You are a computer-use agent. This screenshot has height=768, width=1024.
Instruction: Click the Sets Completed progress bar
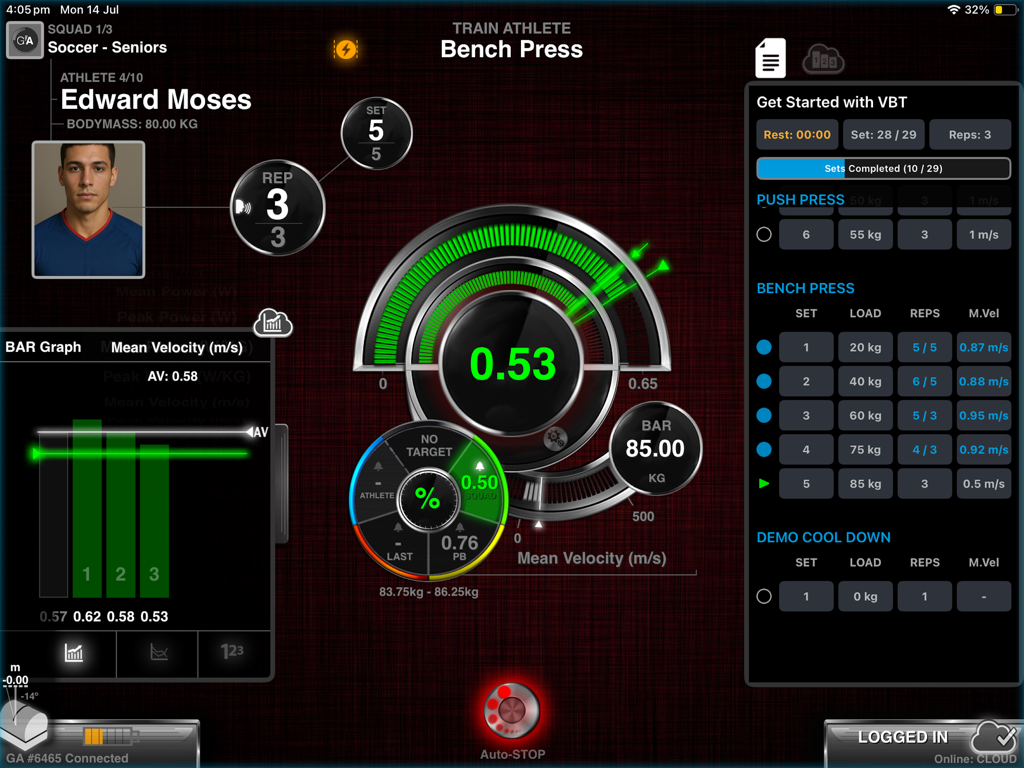(883, 168)
